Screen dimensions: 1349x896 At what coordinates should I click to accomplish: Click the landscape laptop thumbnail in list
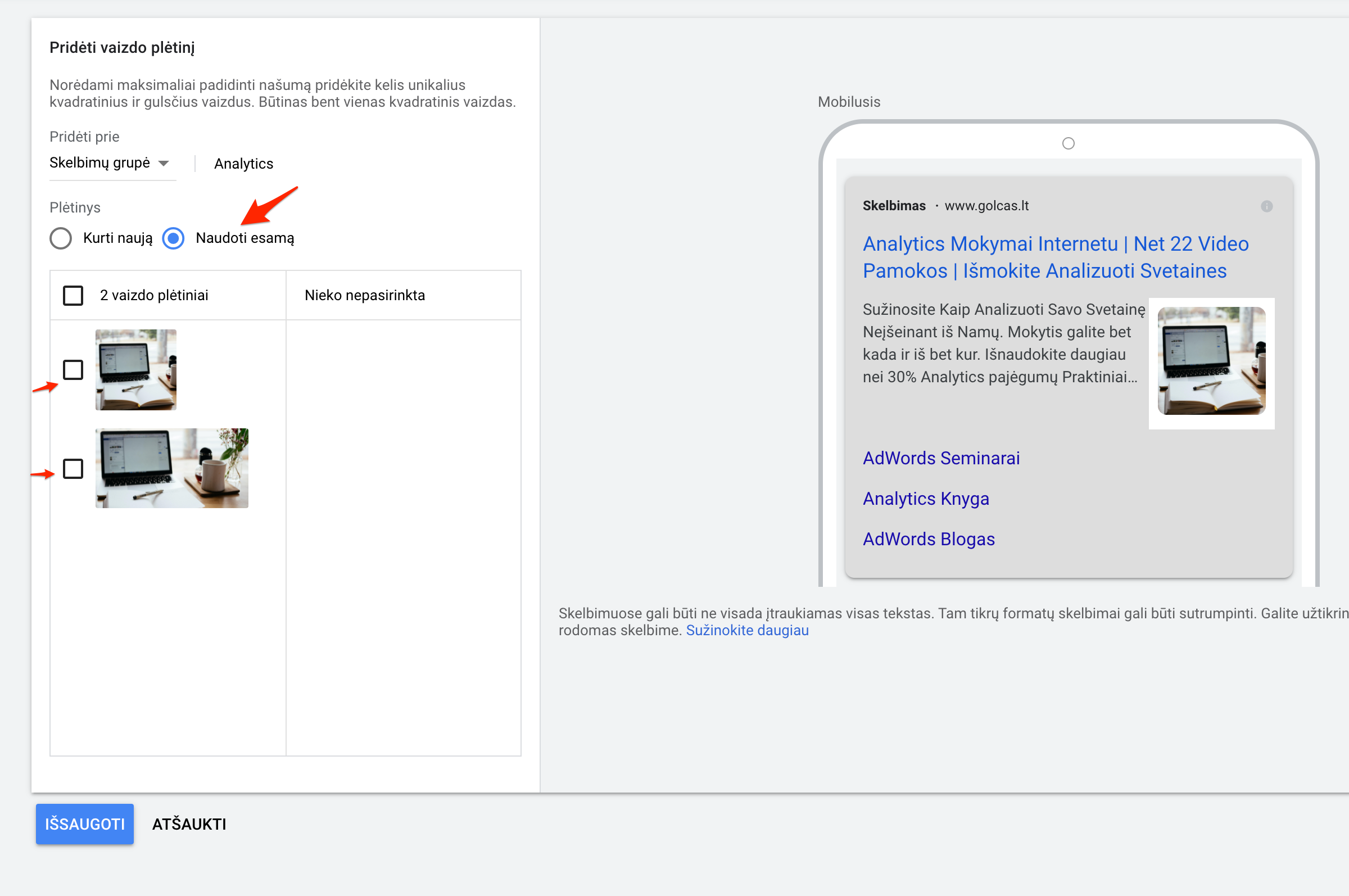(x=172, y=468)
